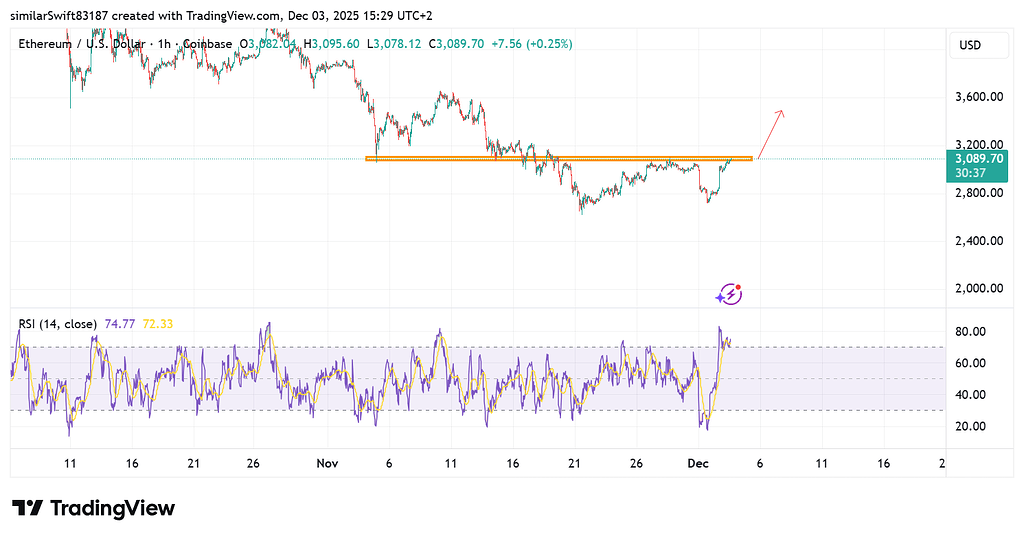
Task: Click the 20.00 level on RSI scale
Action: (972, 426)
